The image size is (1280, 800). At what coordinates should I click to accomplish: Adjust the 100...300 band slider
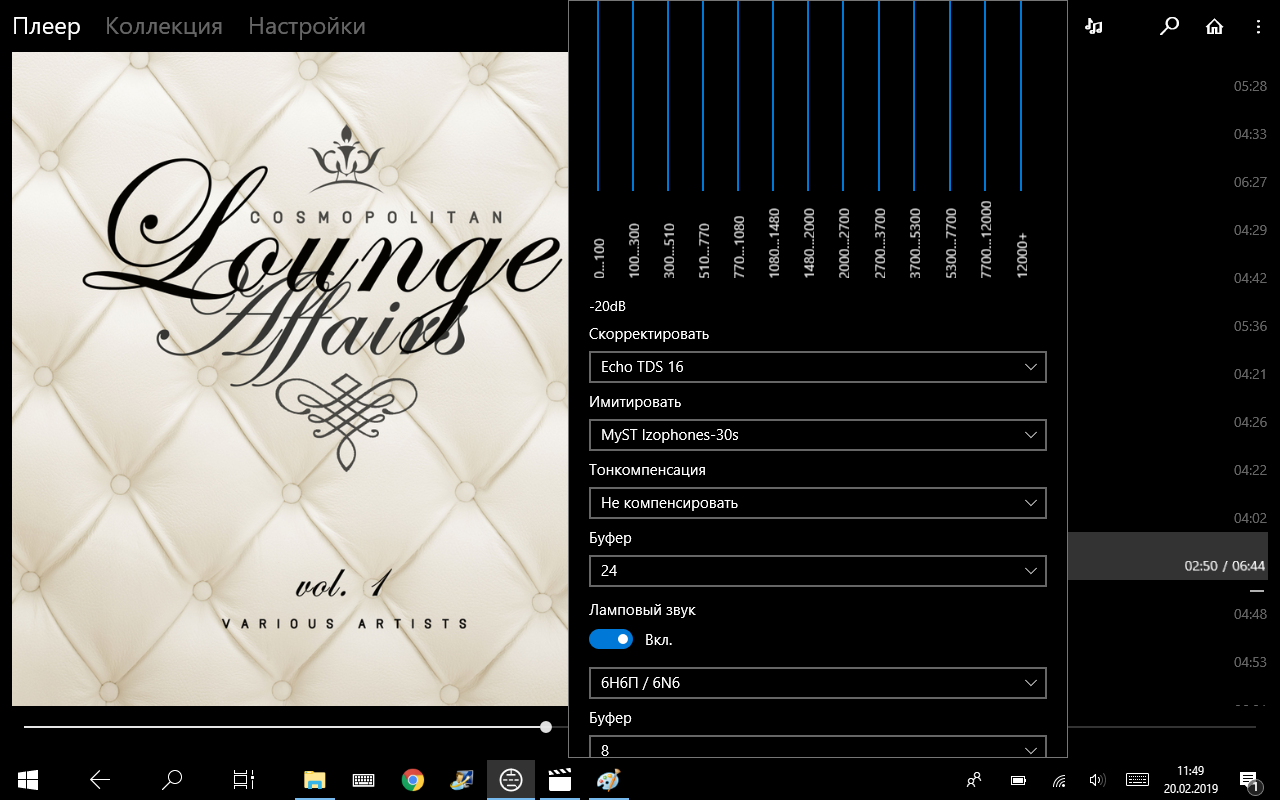click(633, 95)
